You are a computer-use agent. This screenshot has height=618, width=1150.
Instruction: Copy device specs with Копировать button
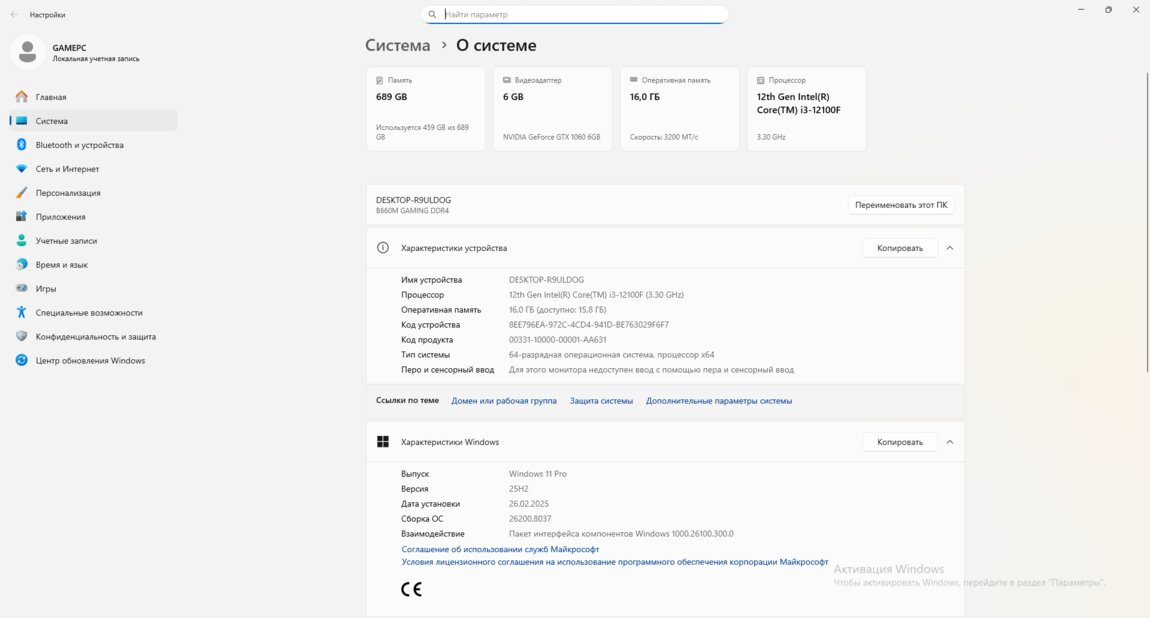tap(899, 248)
